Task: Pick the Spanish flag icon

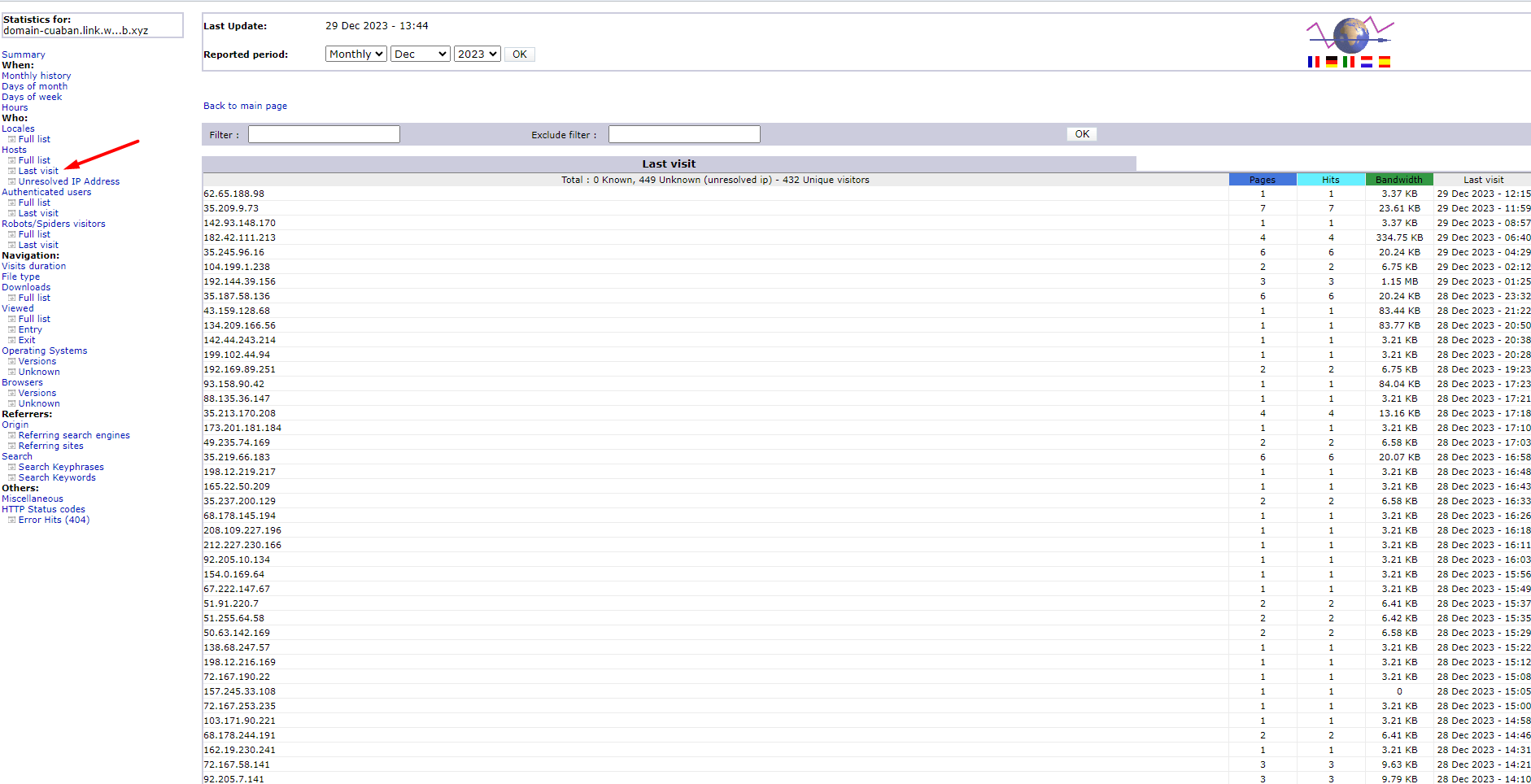Action: (x=1385, y=62)
